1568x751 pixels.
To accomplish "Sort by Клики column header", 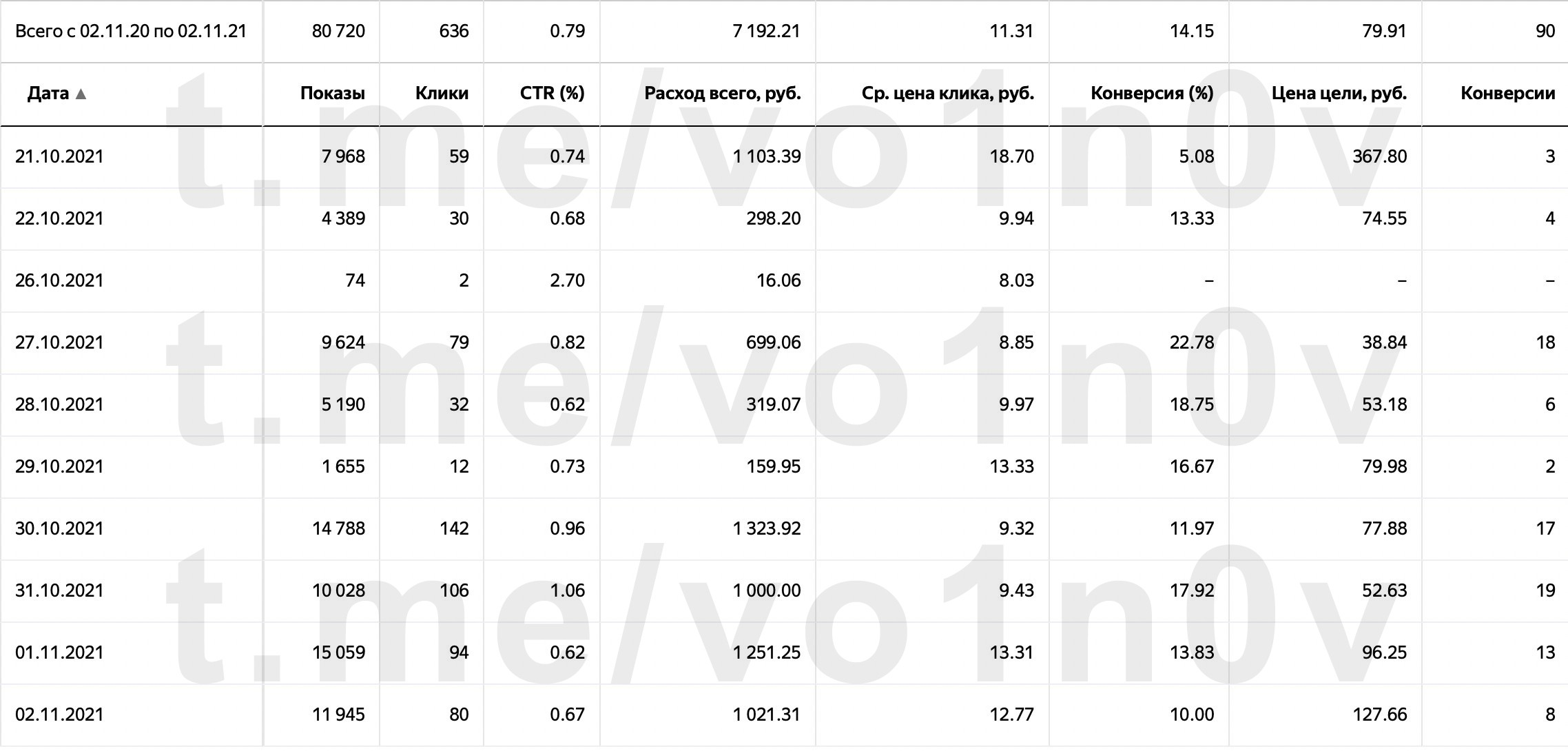I will click(x=442, y=94).
